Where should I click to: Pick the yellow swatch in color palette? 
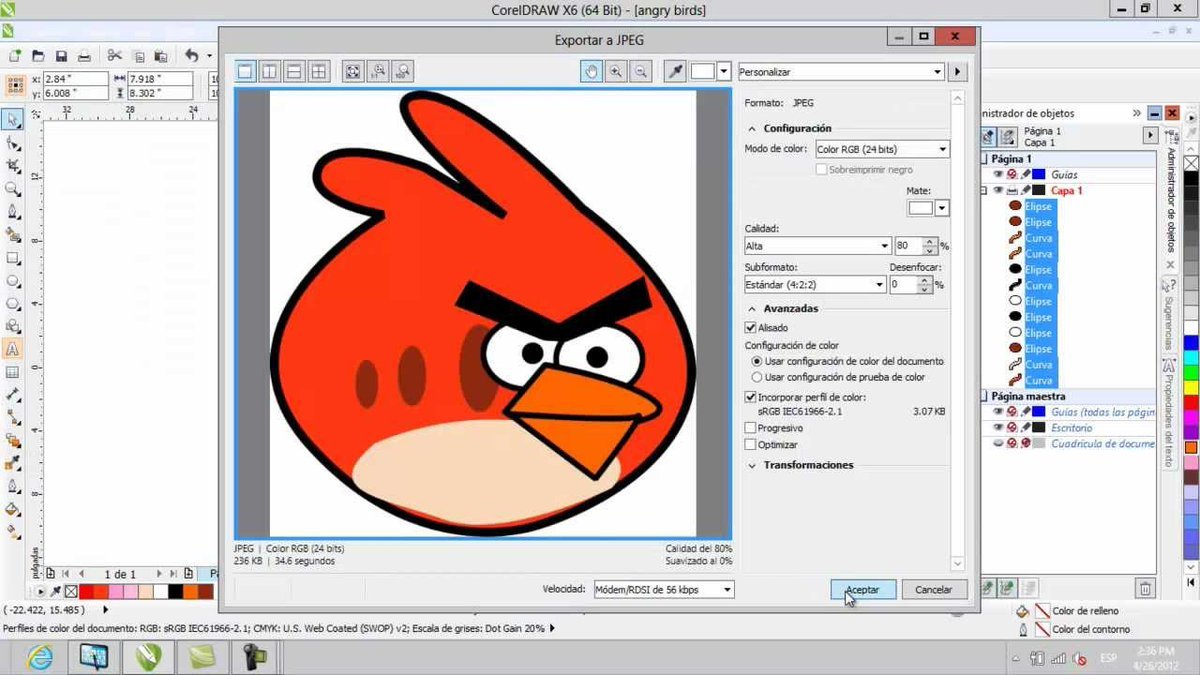[x=1191, y=387]
